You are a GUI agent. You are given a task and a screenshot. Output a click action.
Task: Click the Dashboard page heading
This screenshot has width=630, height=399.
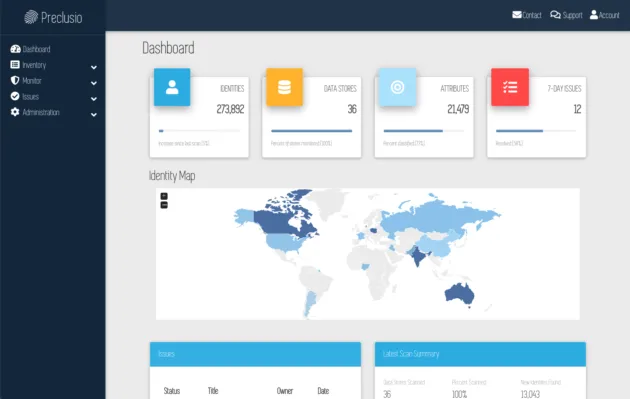168,48
